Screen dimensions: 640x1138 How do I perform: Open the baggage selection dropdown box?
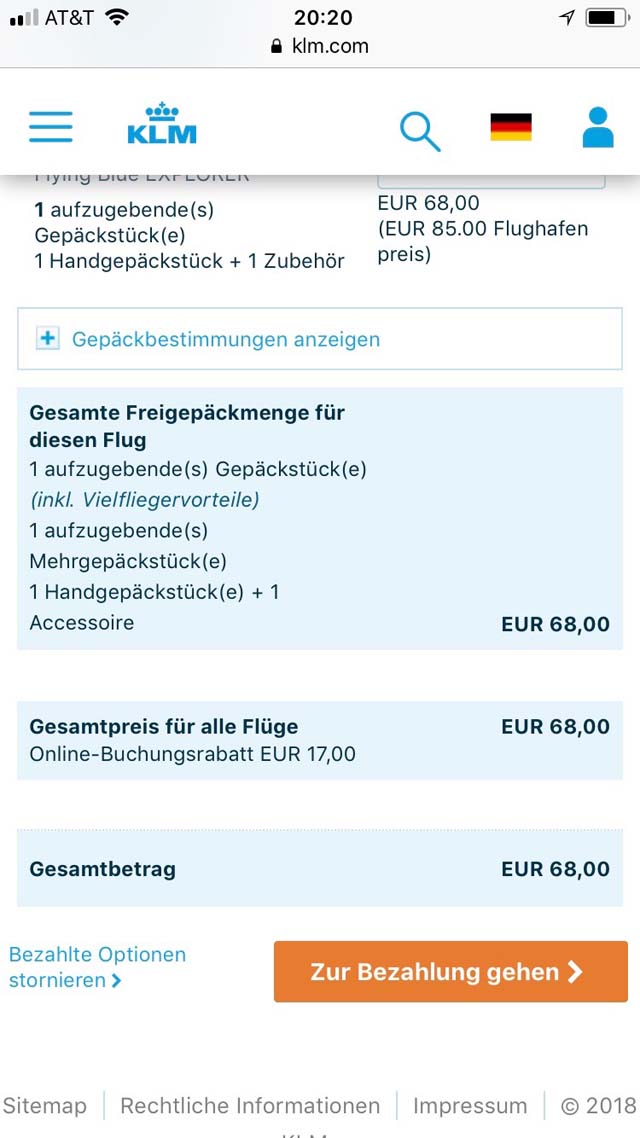point(491,181)
